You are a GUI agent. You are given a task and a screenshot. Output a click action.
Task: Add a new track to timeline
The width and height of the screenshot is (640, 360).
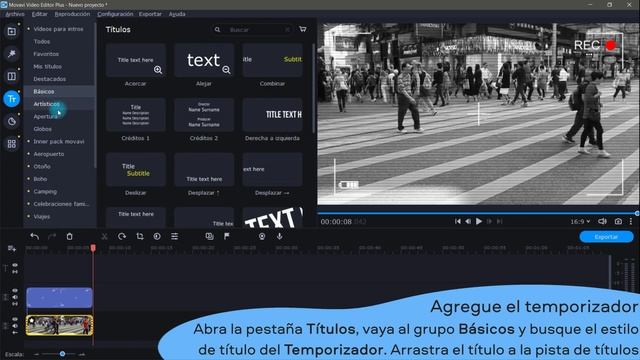(11, 248)
